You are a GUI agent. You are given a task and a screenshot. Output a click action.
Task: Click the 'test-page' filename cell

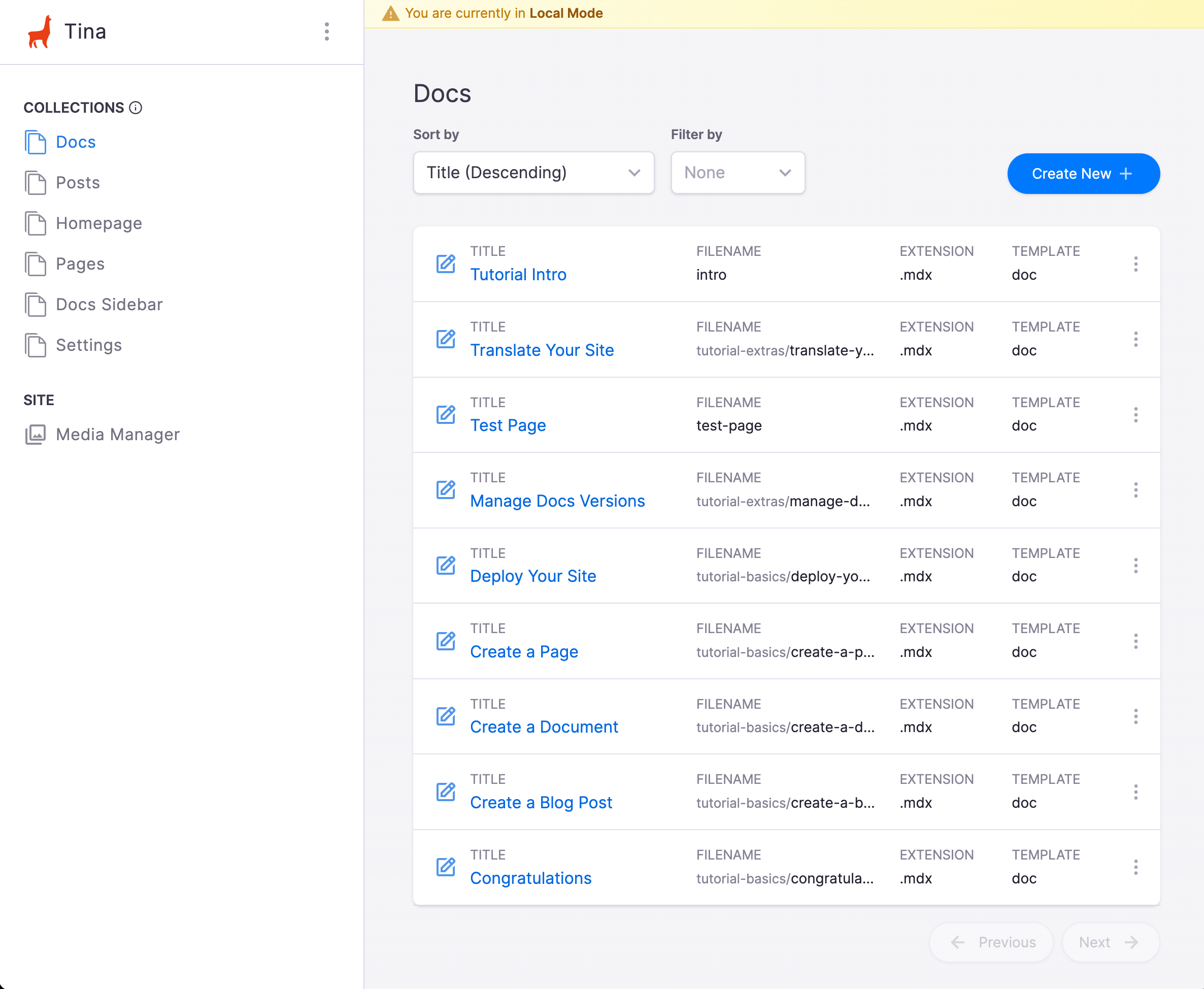click(729, 426)
